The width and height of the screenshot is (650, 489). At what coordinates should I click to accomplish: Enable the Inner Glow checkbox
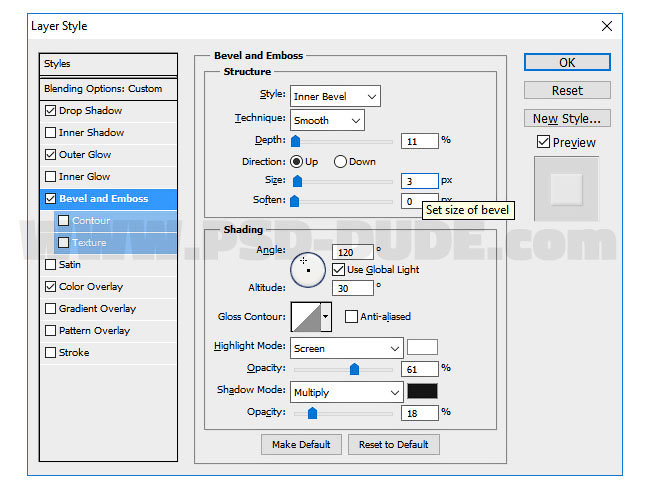point(50,177)
